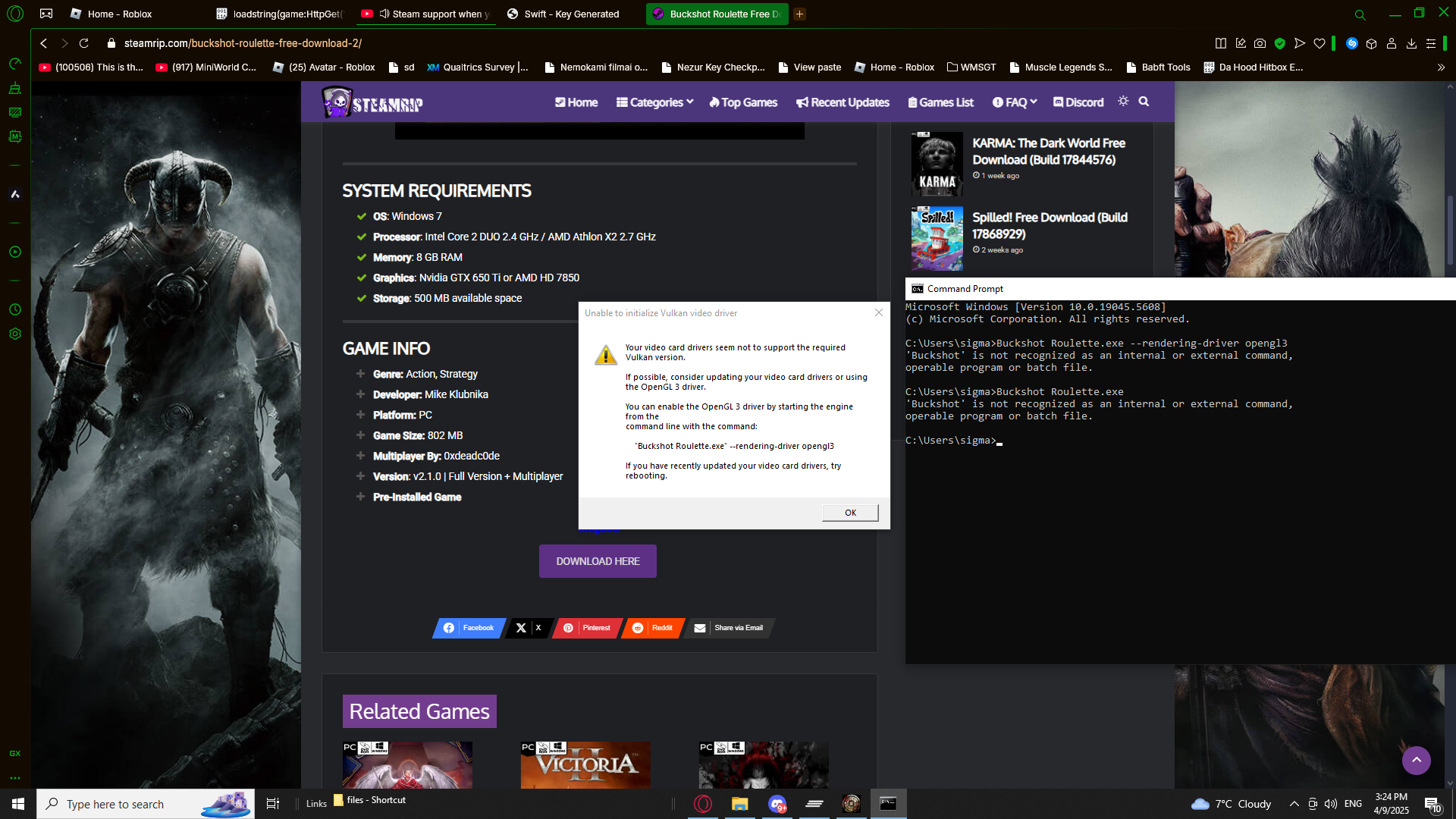
Task: Click OK in the Vulkan error dialog
Action: click(x=850, y=513)
